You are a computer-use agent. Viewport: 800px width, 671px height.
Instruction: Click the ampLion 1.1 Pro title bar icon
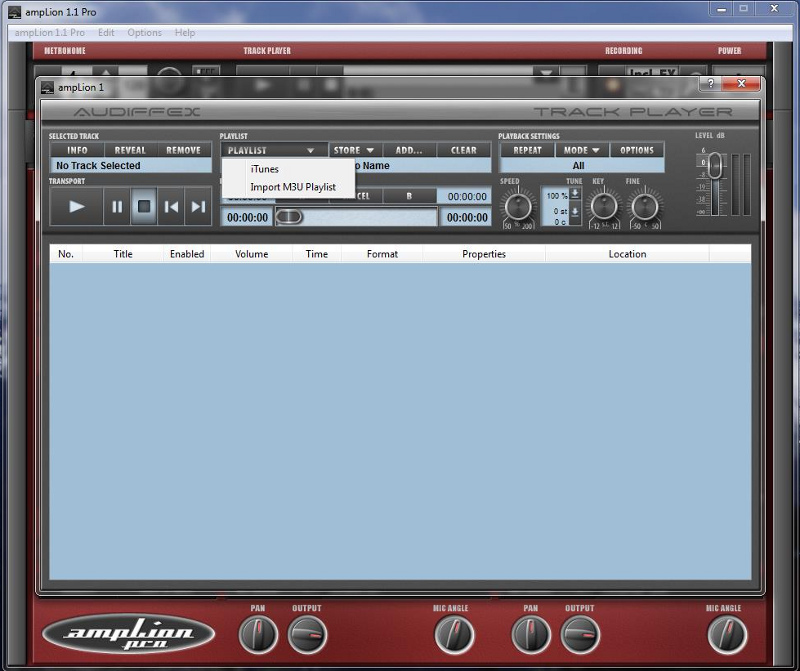coord(15,12)
